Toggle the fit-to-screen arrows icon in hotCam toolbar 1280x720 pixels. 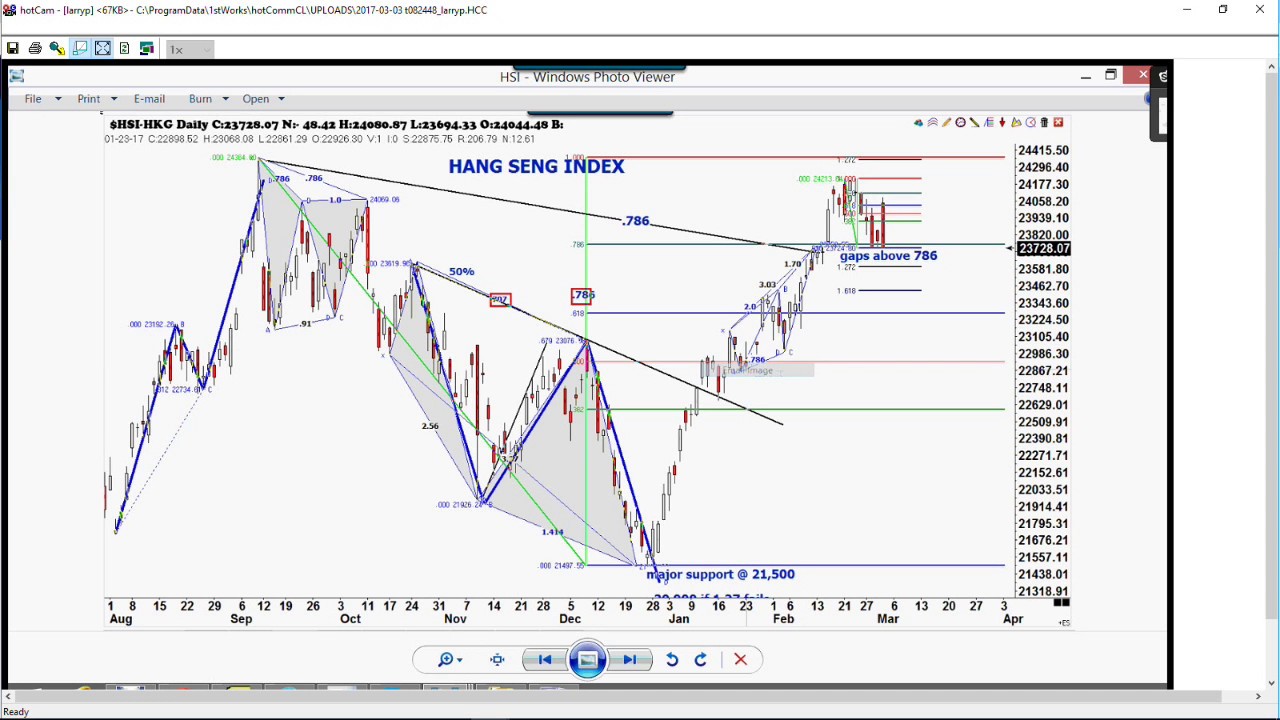click(x=102, y=48)
